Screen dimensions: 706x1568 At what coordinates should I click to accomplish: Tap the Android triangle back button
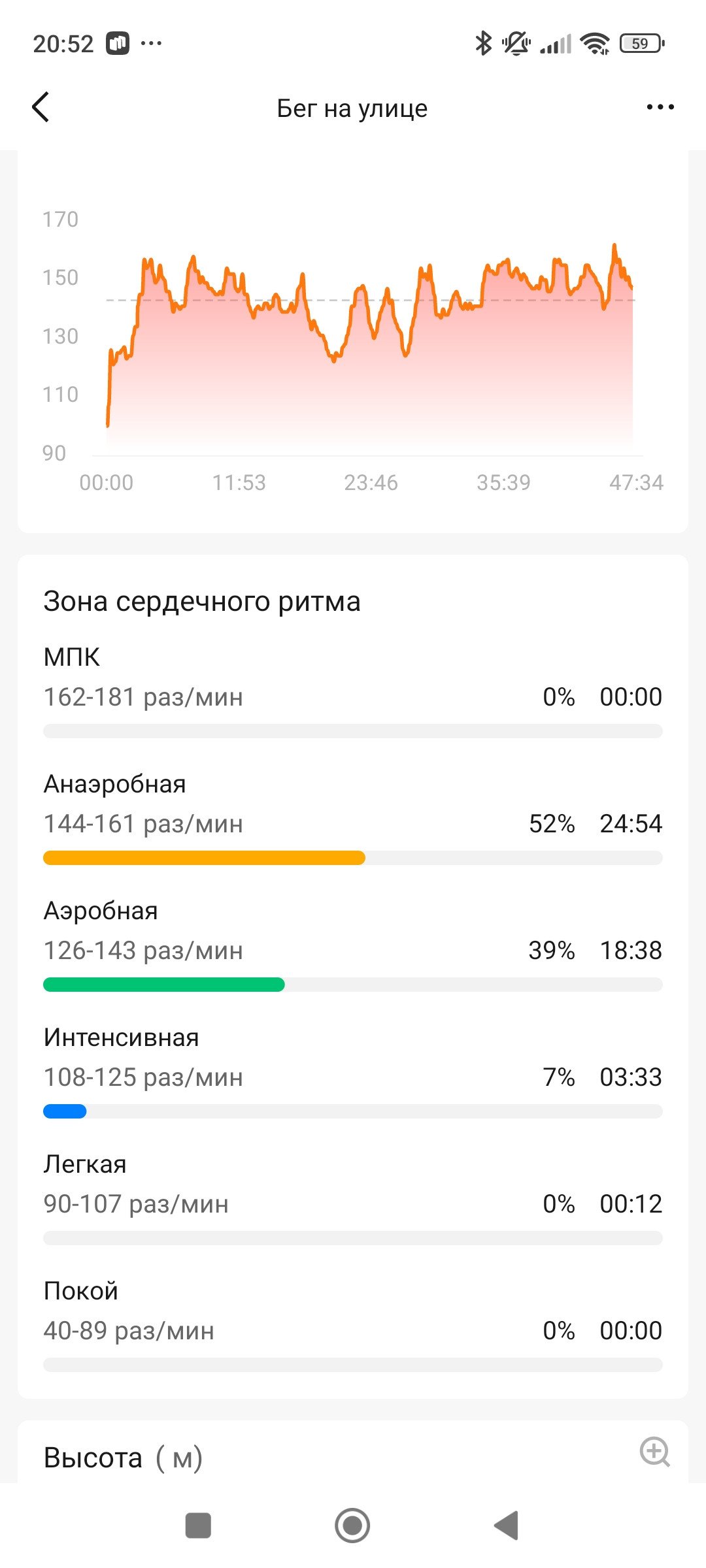pos(507,1526)
